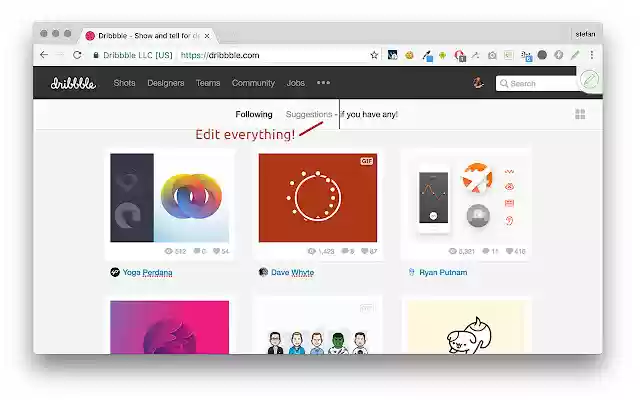Click the 1,423 views count
The height and width of the screenshot is (400, 640).
tap(321, 251)
